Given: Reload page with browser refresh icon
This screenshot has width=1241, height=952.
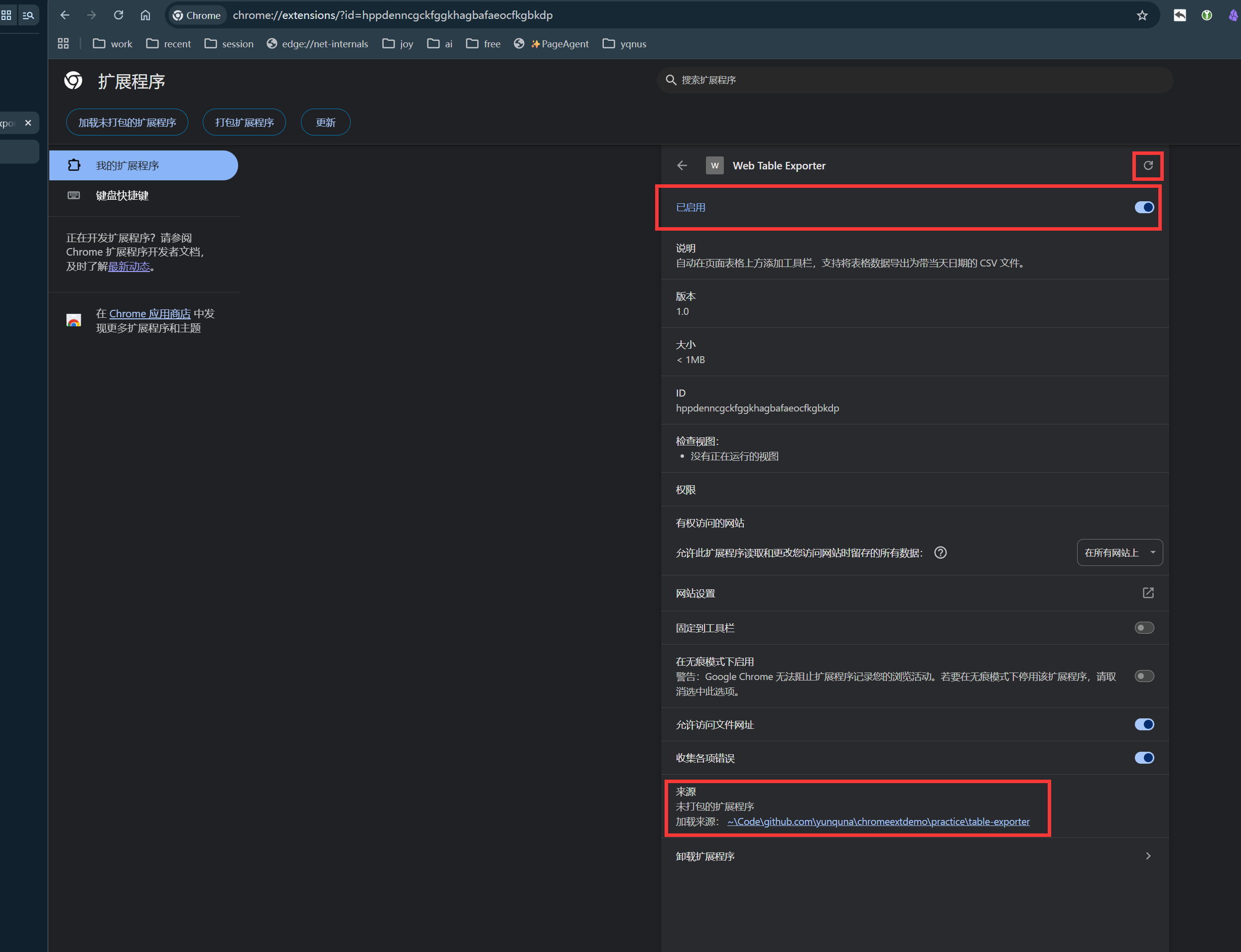Looking at the screenshot, I should pos(119,15).
